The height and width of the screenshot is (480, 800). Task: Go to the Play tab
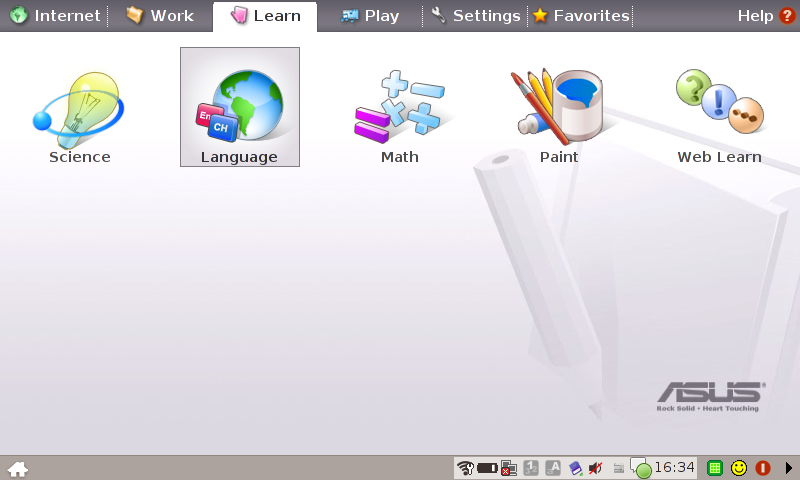point(370,16)
